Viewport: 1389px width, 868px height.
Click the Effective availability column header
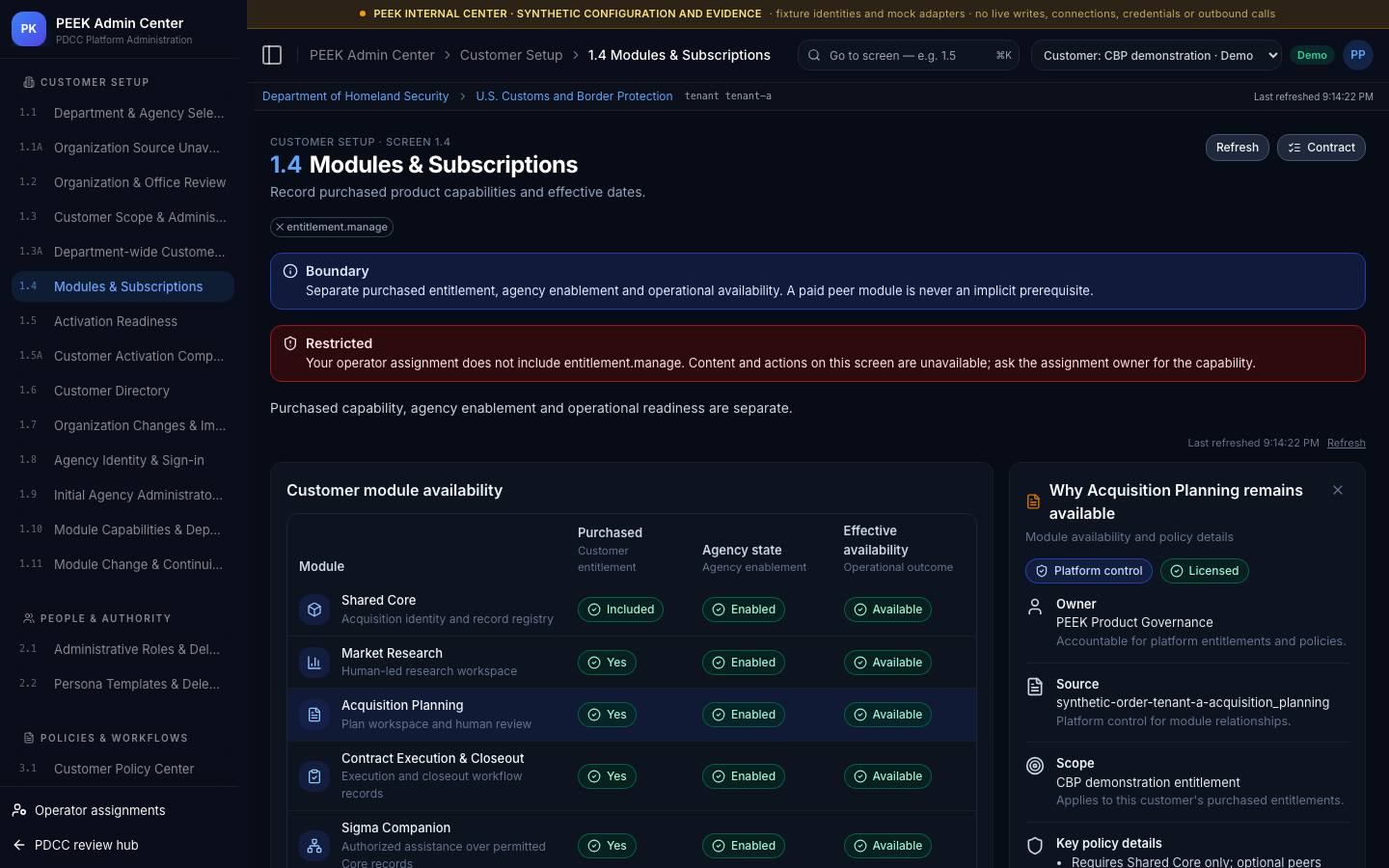click(876, 540)
